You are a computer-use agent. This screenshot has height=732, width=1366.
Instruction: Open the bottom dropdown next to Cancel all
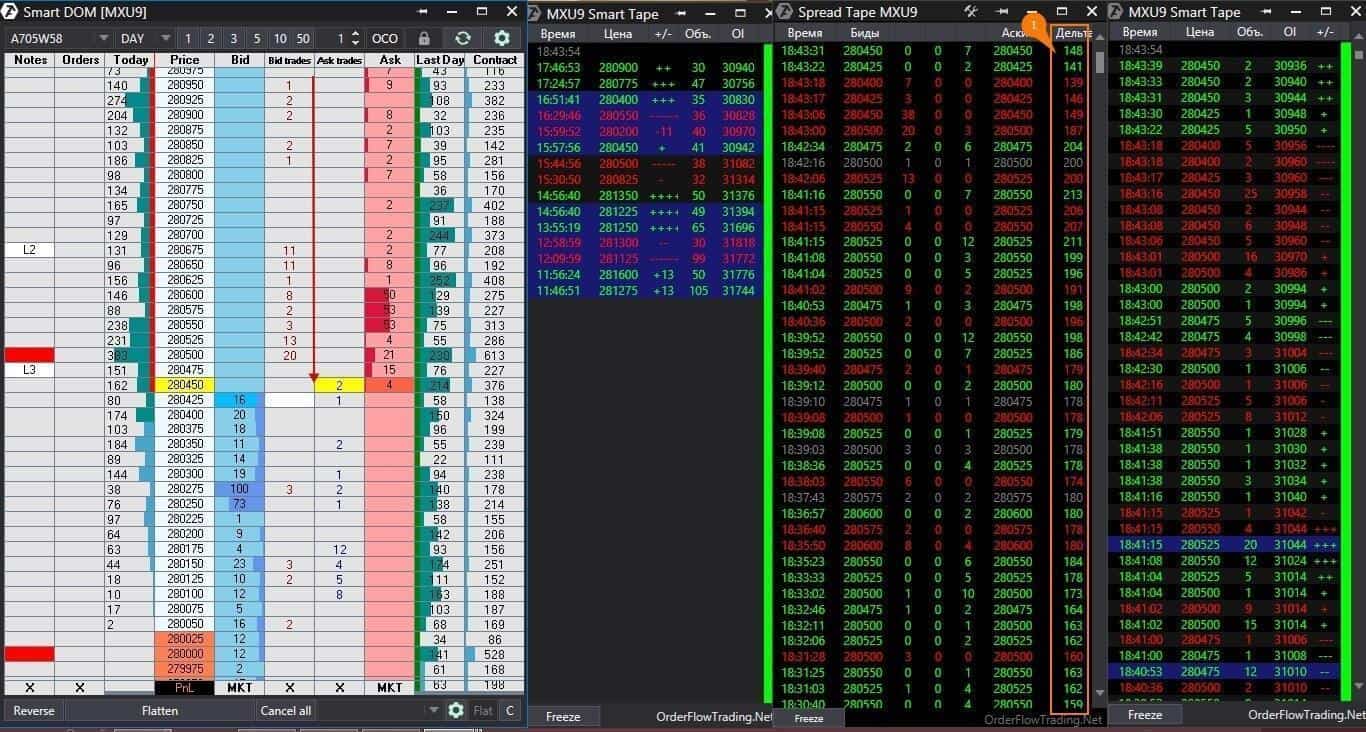pos(432,710)
